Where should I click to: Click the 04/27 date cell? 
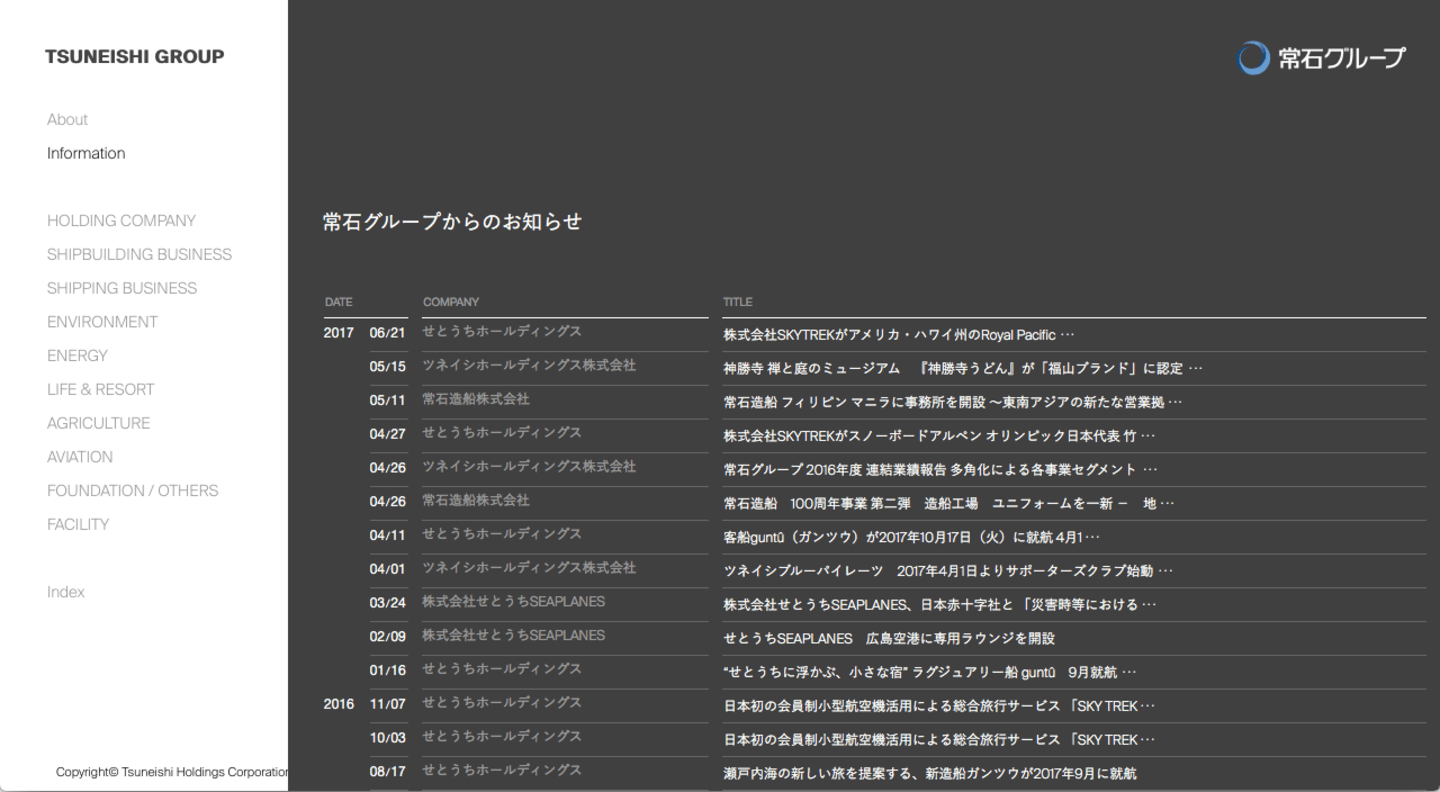(388, 434)
